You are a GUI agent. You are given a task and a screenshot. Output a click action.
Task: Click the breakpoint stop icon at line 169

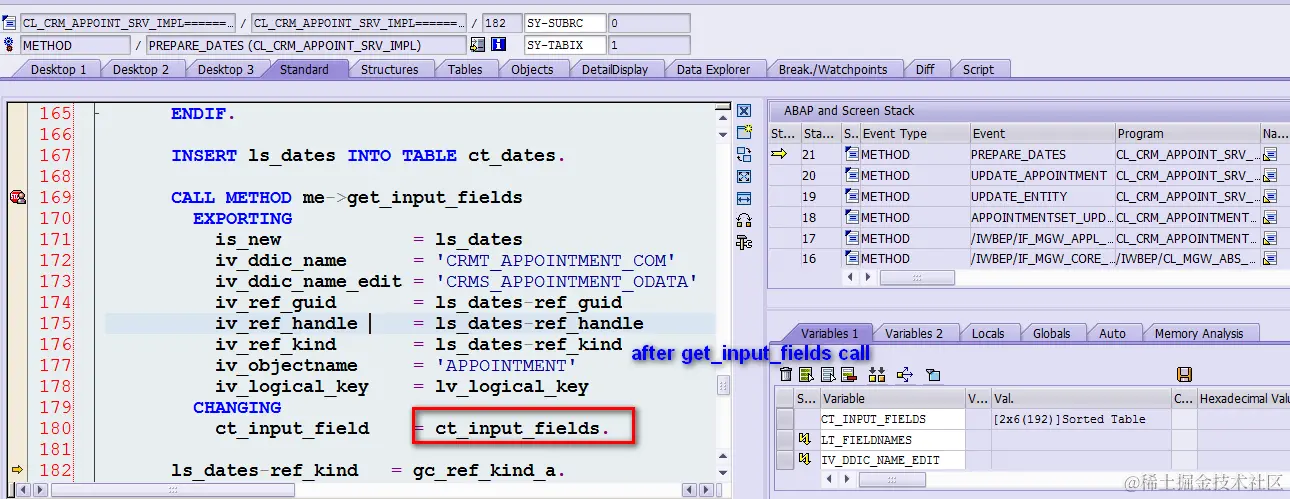pos(17,197)
